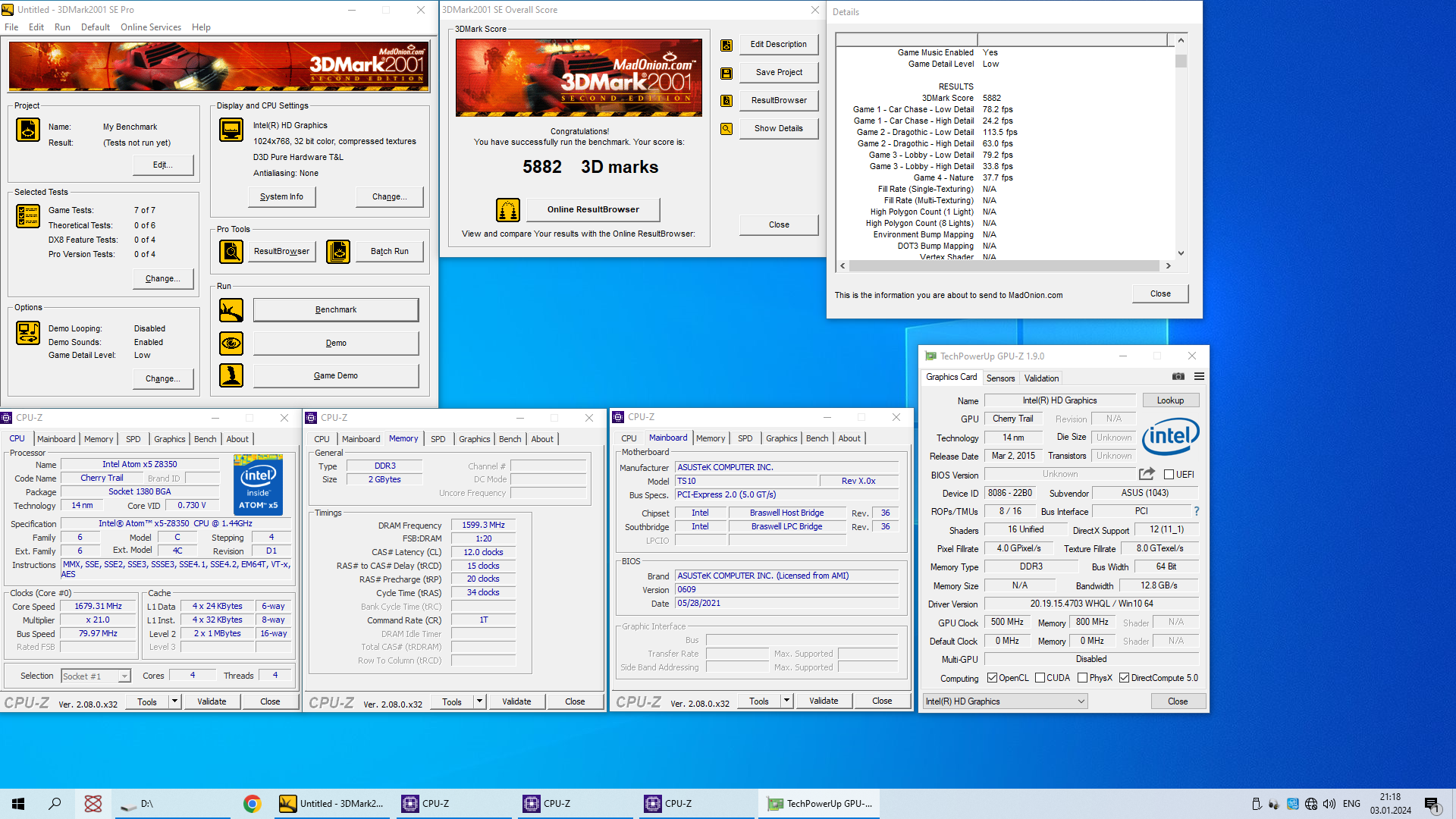
Task: Click the Device ID field in GPU-Z
Action: coord(1011,493)
